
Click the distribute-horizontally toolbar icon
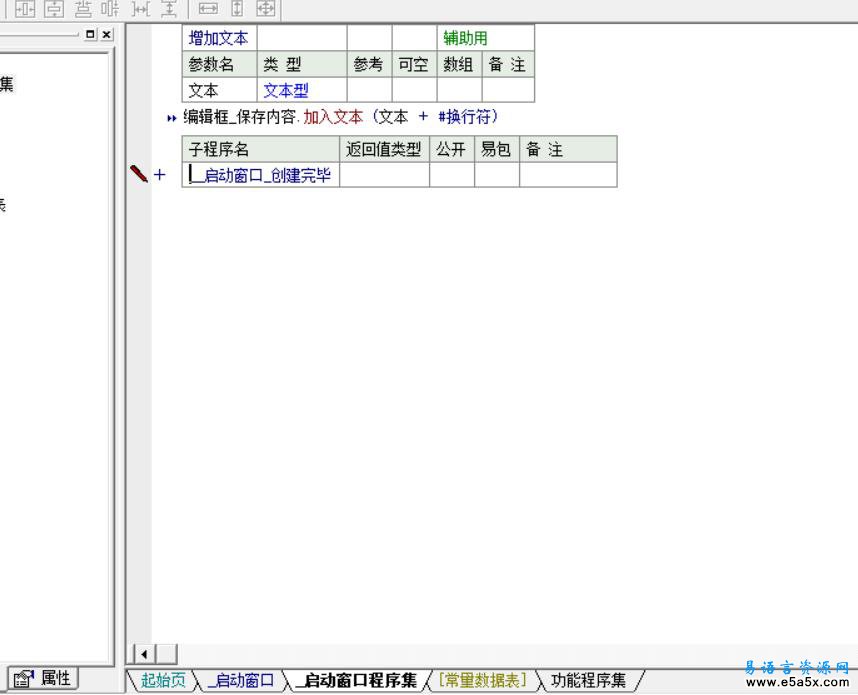(x=111, y=9)
